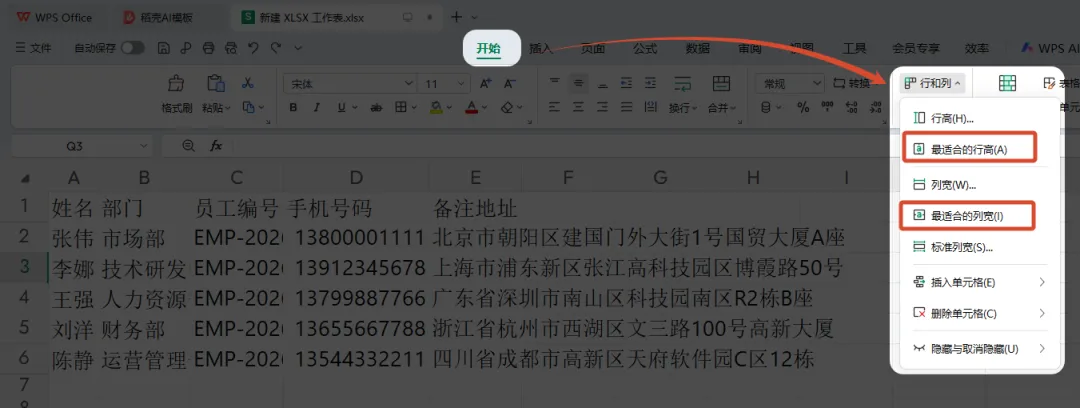The image size is (1080, 408).
Task: Choose 标准列宽(S)... menu item
Action: pos(977,247)
